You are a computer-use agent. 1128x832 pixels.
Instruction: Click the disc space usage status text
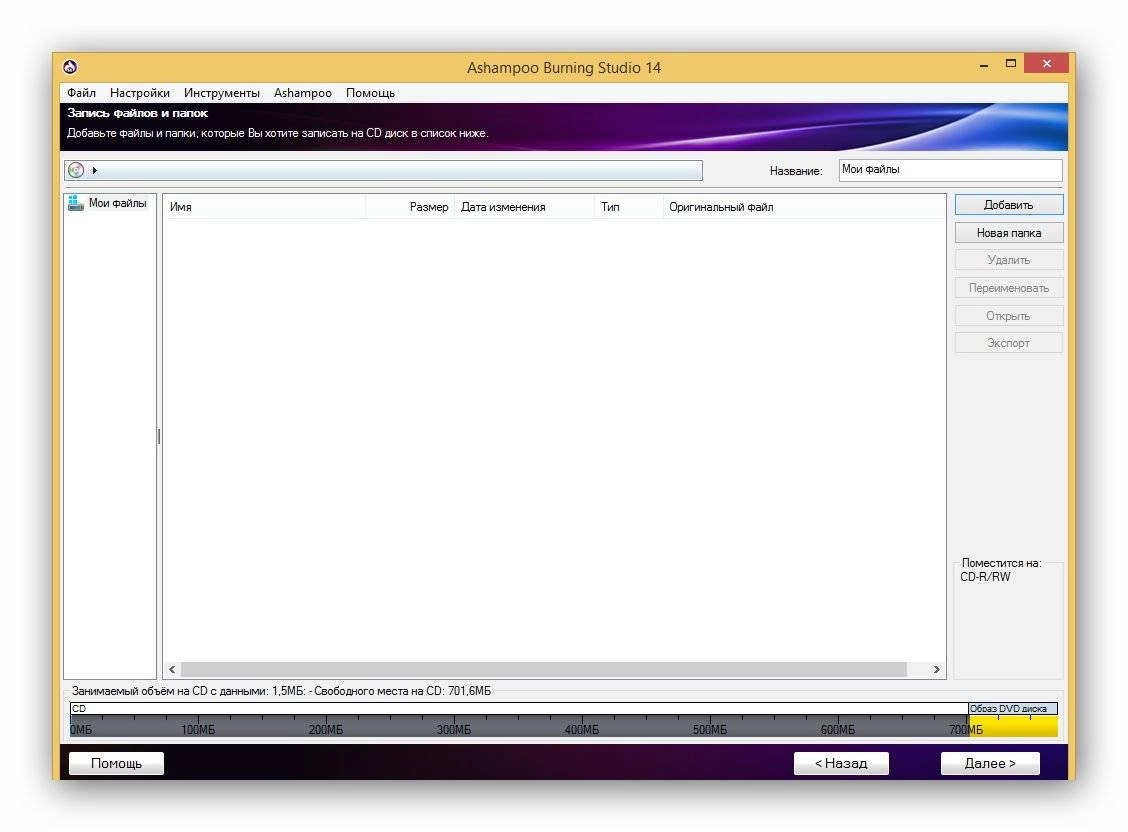[281, 691]
